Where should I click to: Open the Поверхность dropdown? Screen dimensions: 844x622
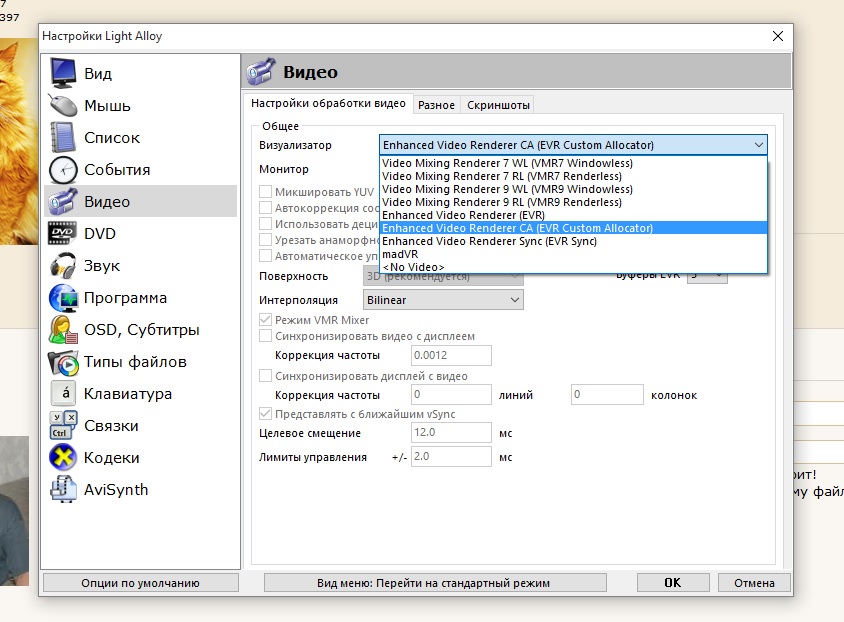click(443, 278)
